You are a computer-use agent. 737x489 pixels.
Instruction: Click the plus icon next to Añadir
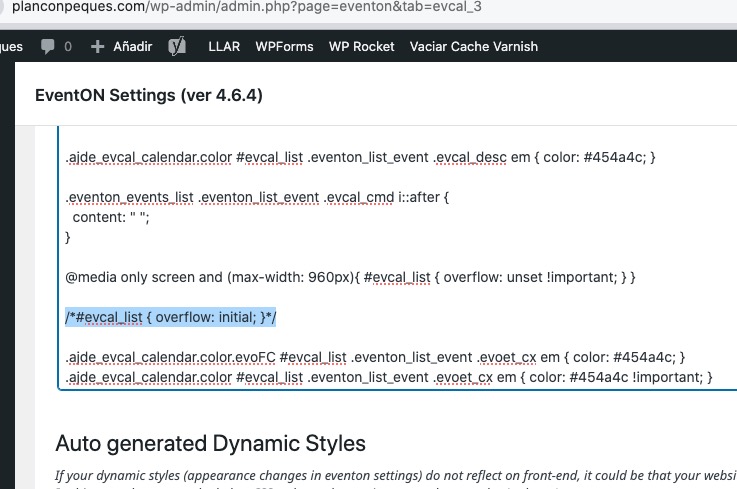pos(97,47)
